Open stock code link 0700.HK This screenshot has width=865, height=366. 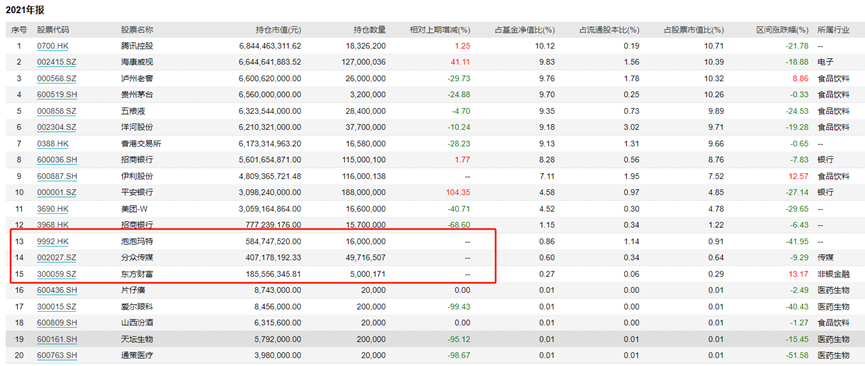click(52, 46)
